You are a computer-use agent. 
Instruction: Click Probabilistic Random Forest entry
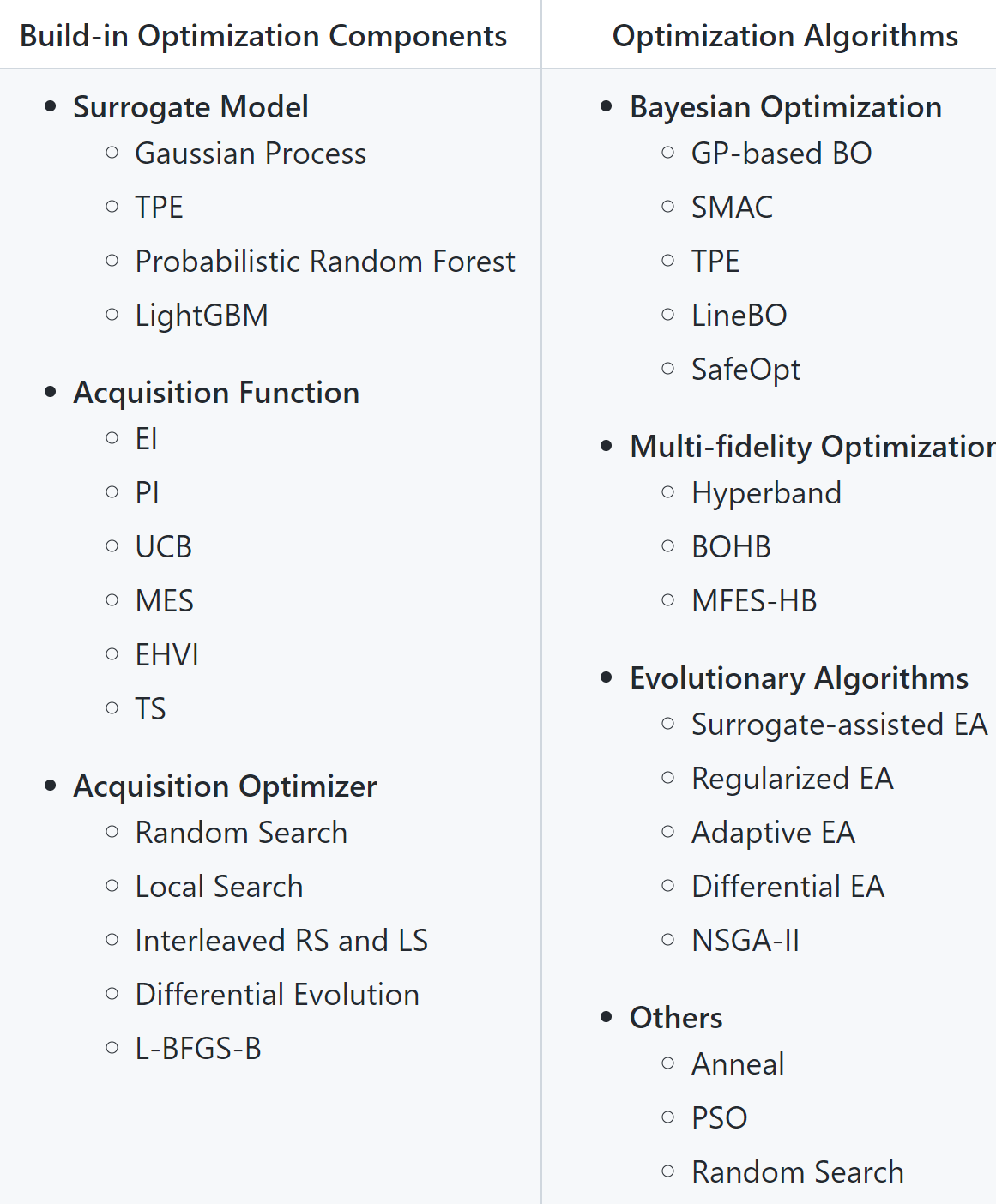[325, 262]
